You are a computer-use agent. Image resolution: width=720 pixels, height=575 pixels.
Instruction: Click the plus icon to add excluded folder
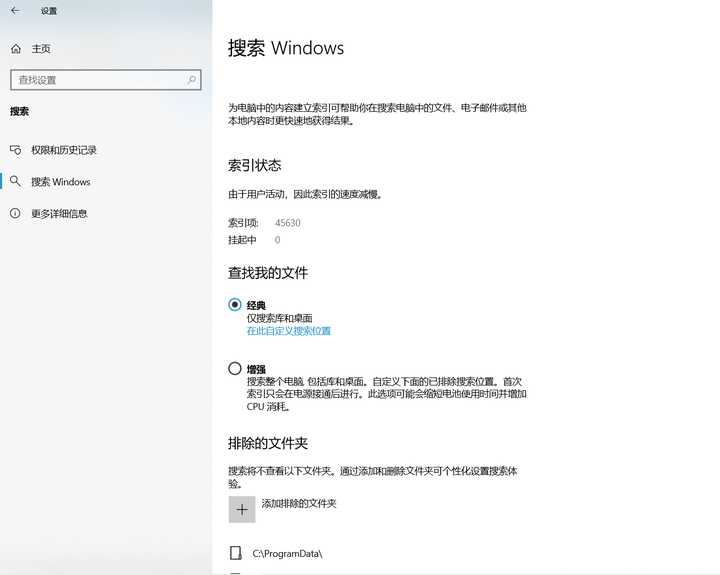[242, 509]
